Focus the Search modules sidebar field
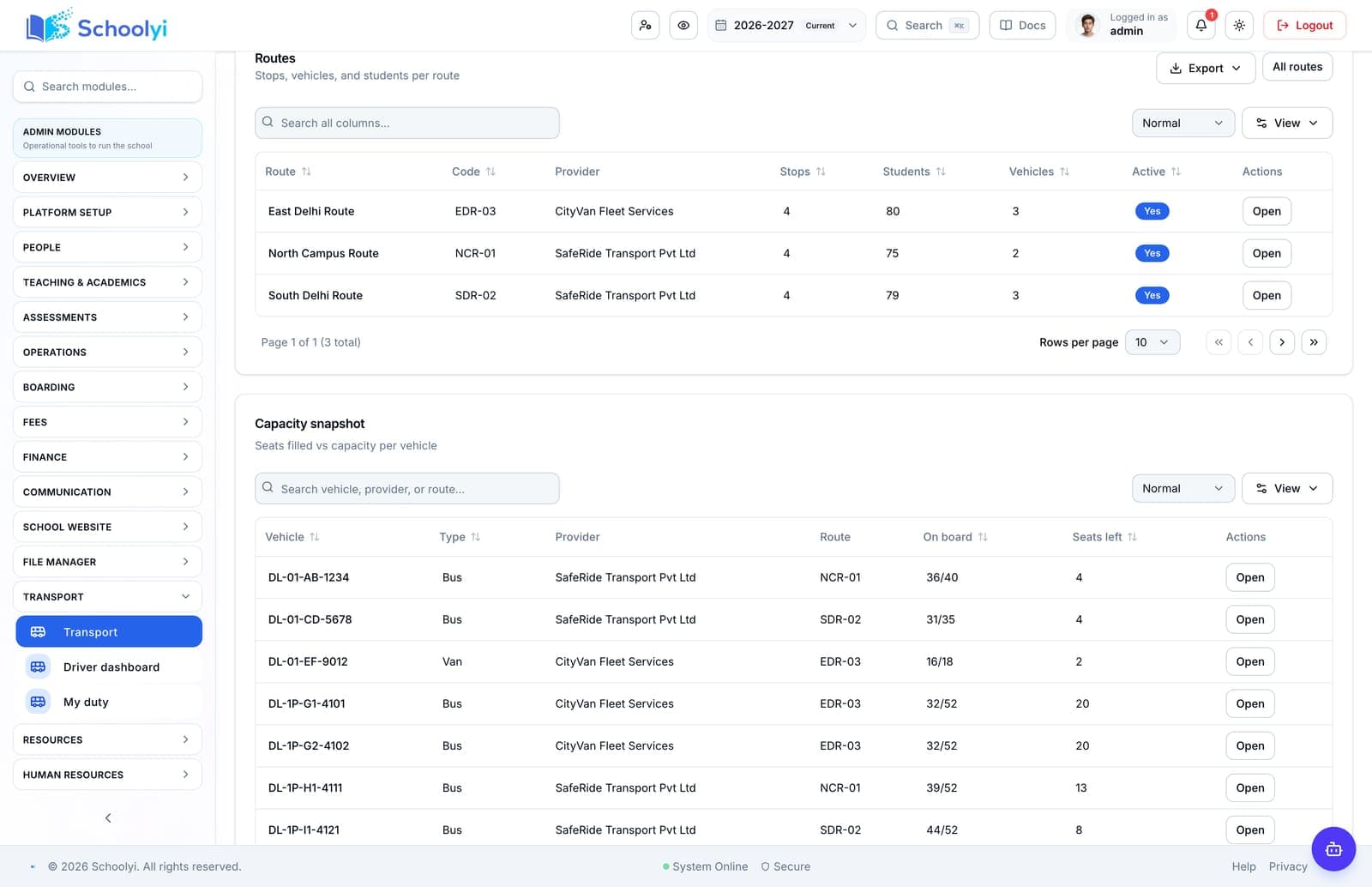 point(107,87)
